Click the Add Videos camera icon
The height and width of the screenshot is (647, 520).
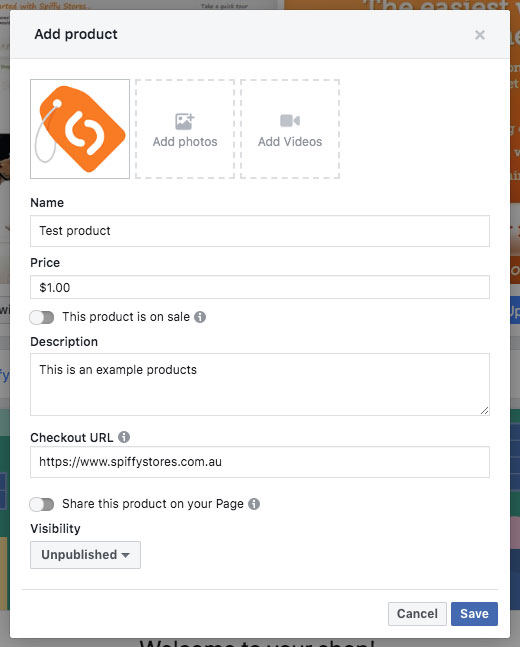pos(290,120)
